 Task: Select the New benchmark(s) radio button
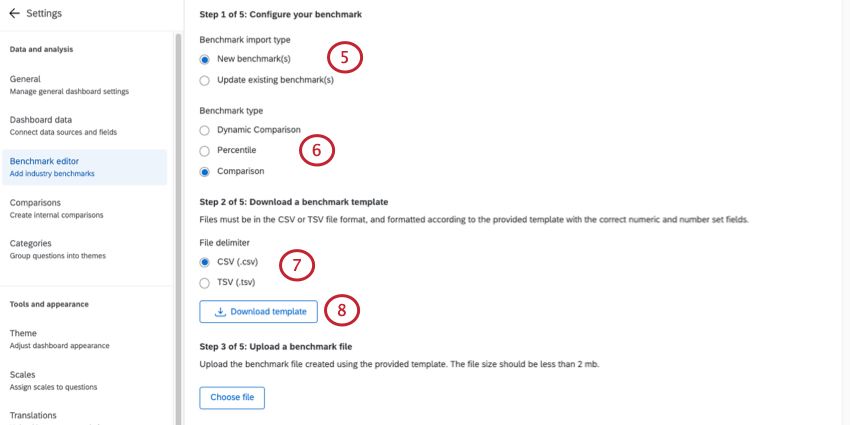(x=205, y=59)
